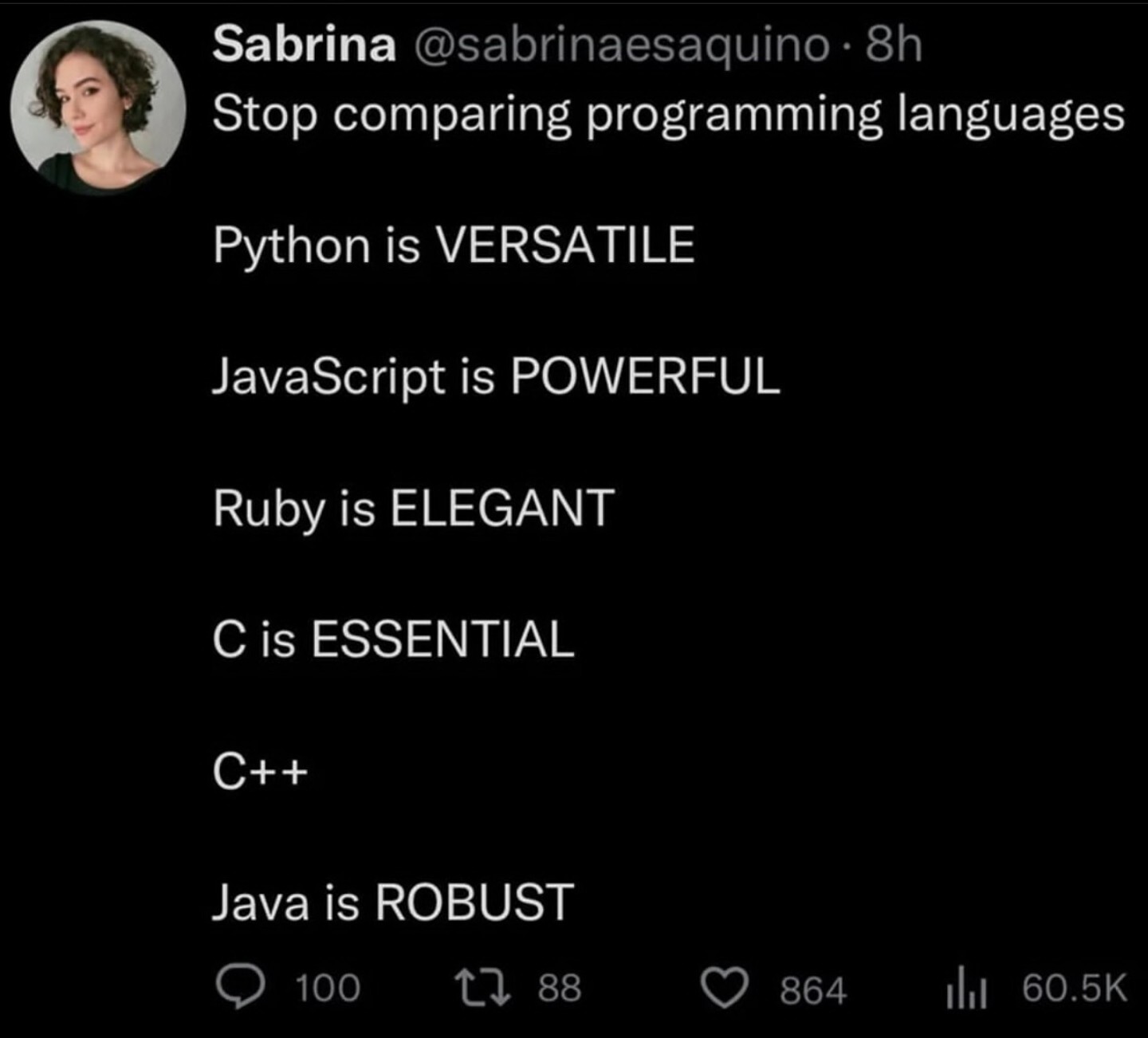Click the line "Stop comparing programming languages"
This screenshot has height=1038, width=1148.
[668, 114]
